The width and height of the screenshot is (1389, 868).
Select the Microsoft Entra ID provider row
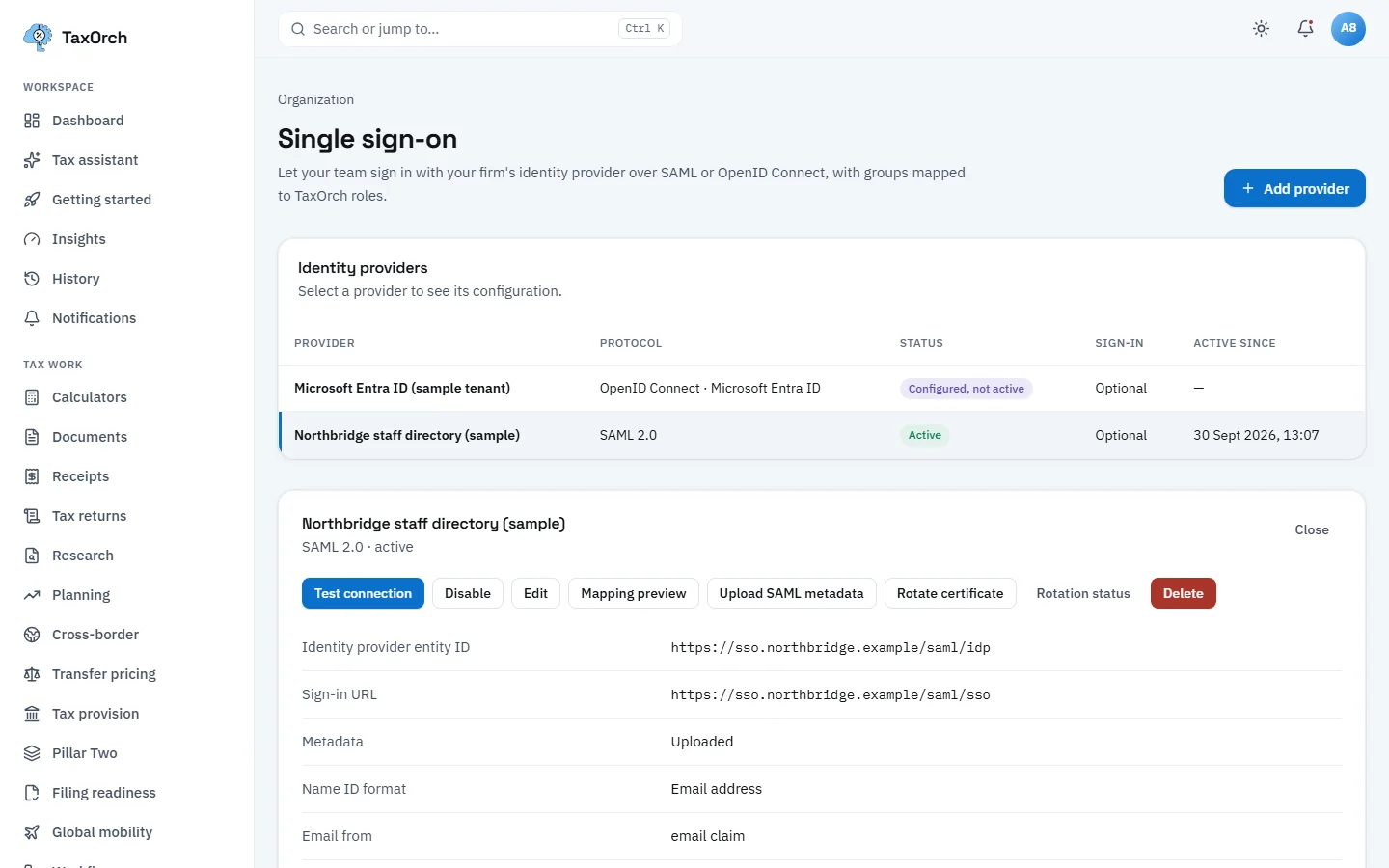coord(822,389)
